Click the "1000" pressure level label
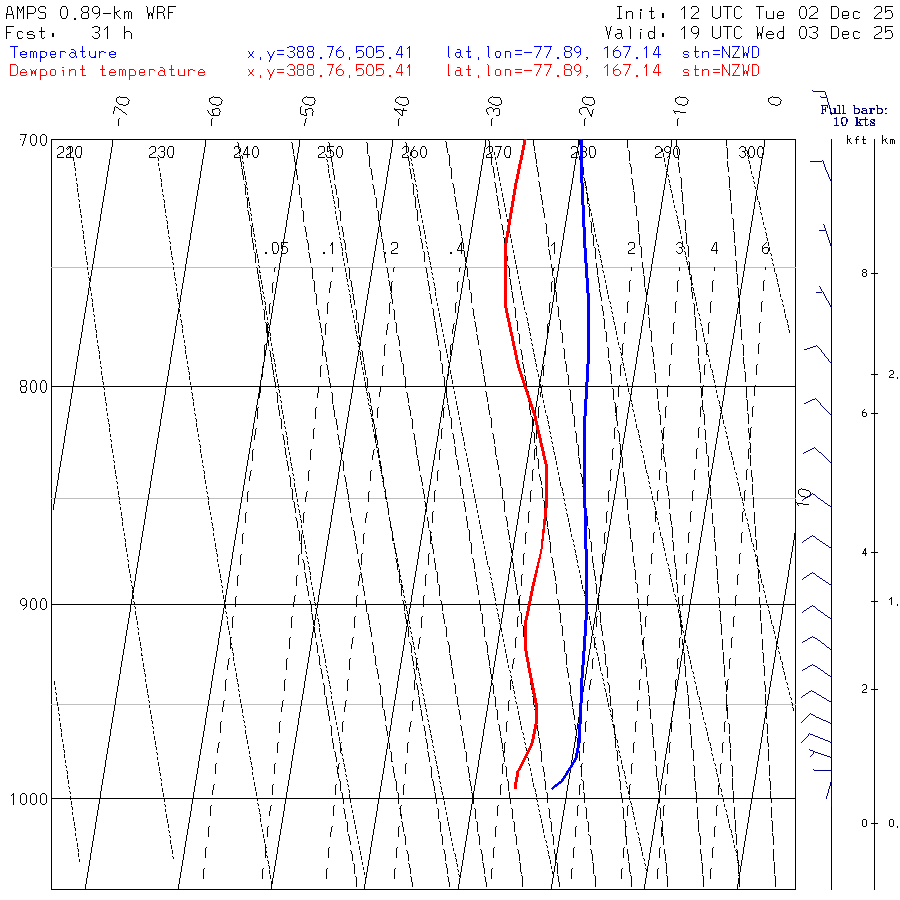 [29, 799]
